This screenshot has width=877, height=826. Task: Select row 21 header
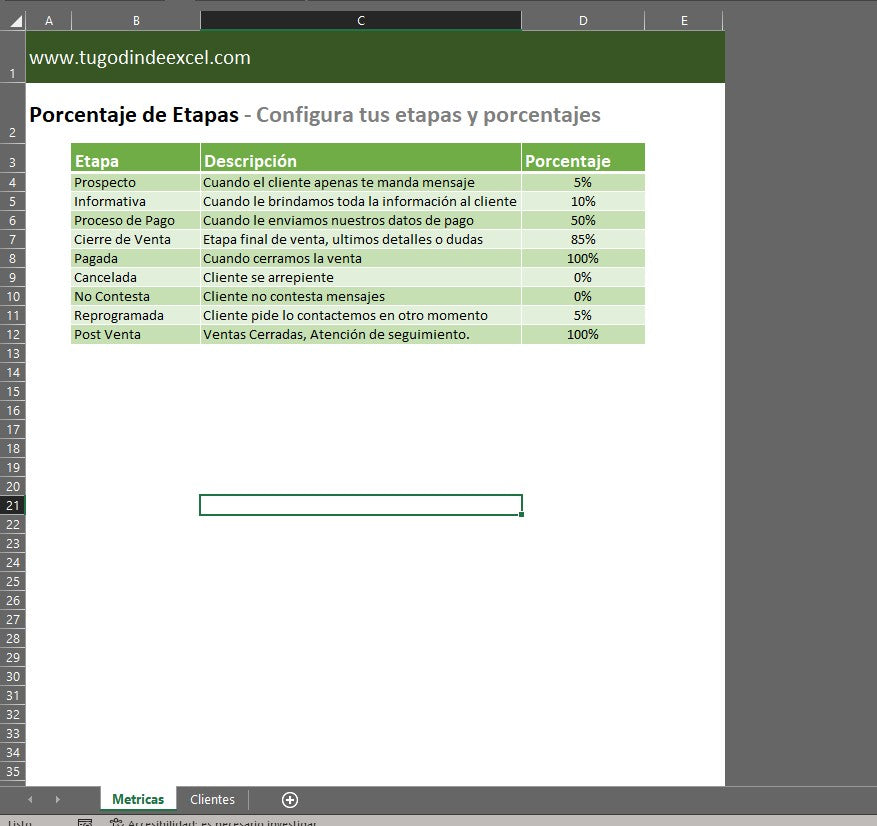[12, 506]
